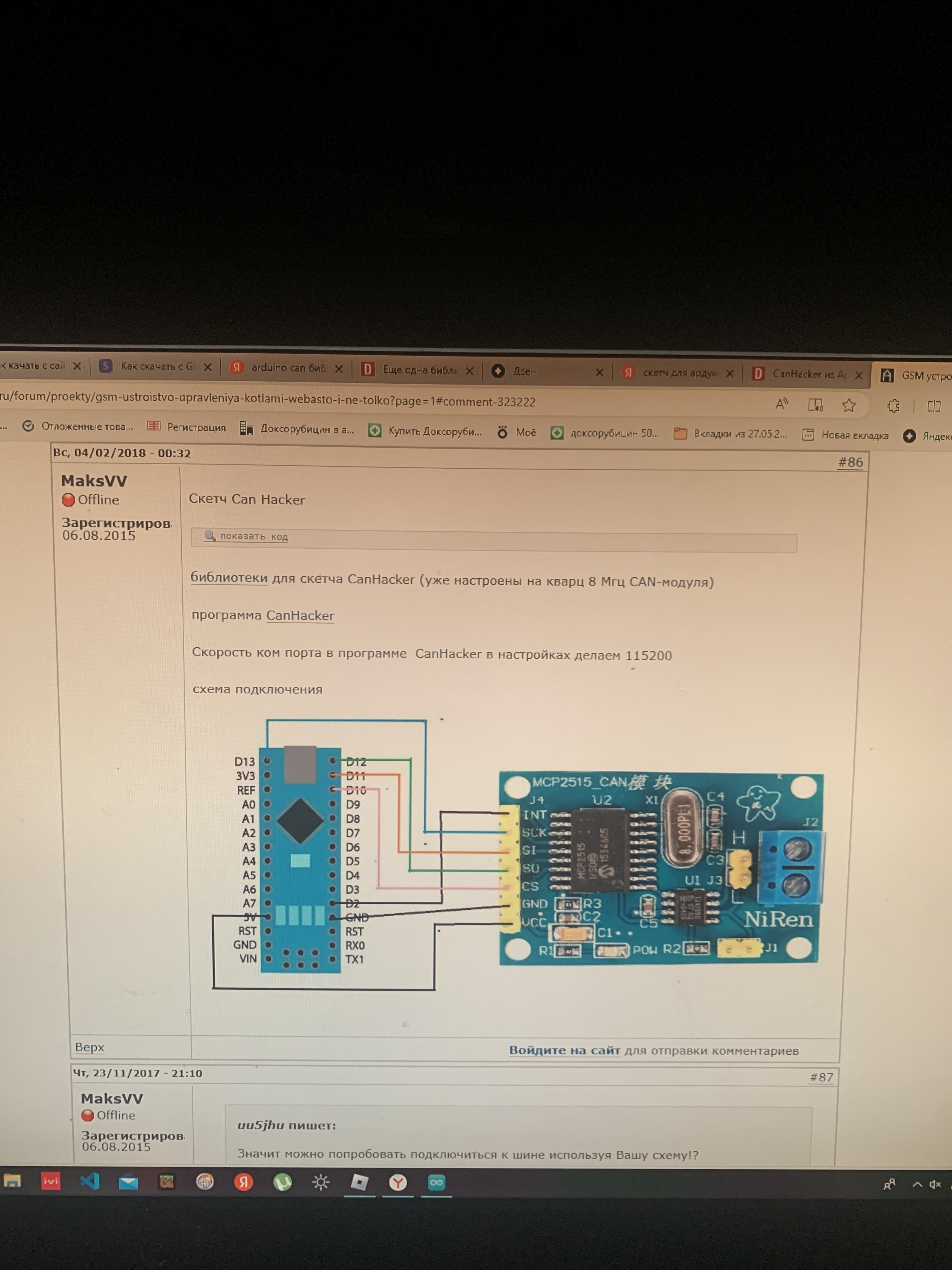Close the 'Как скачать с Gi' tab

pos(208,367)
